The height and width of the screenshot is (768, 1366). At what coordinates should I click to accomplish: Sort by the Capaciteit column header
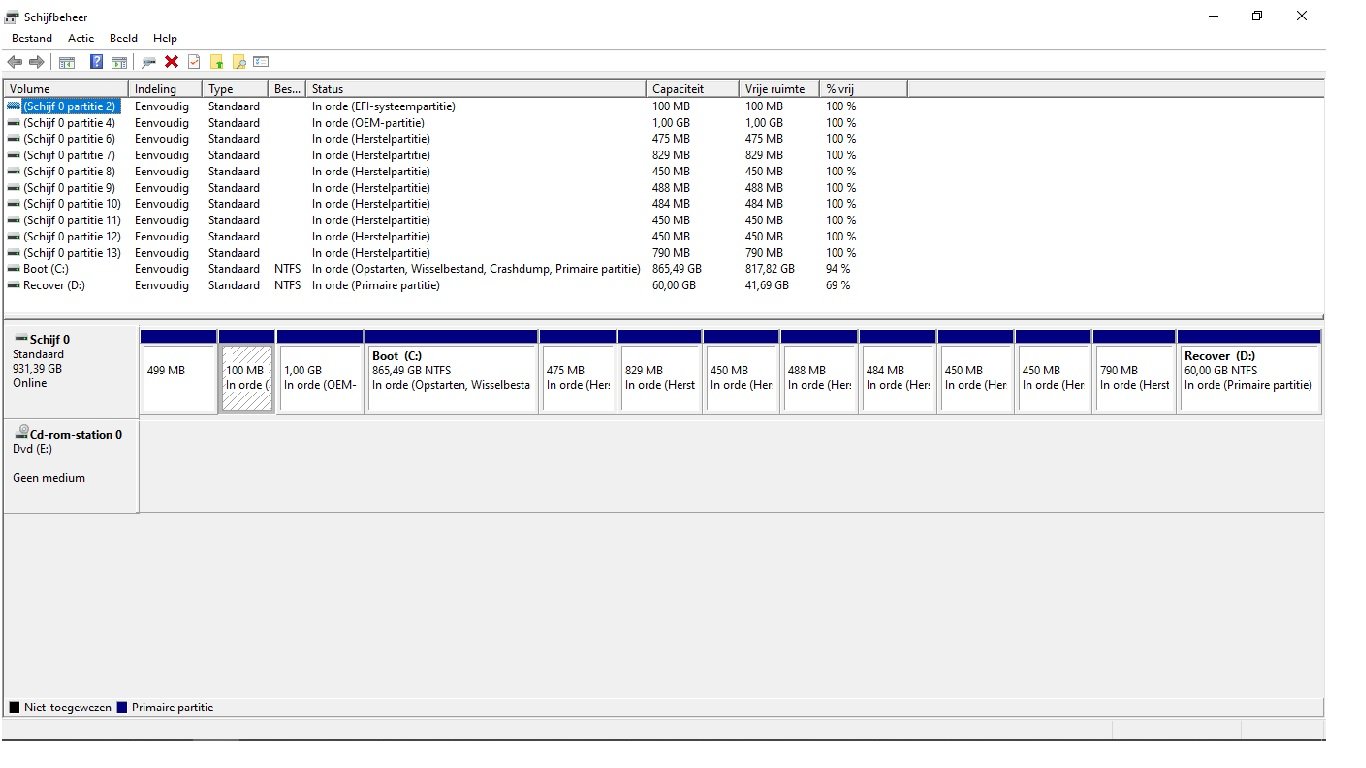click(x=693, y=89)
